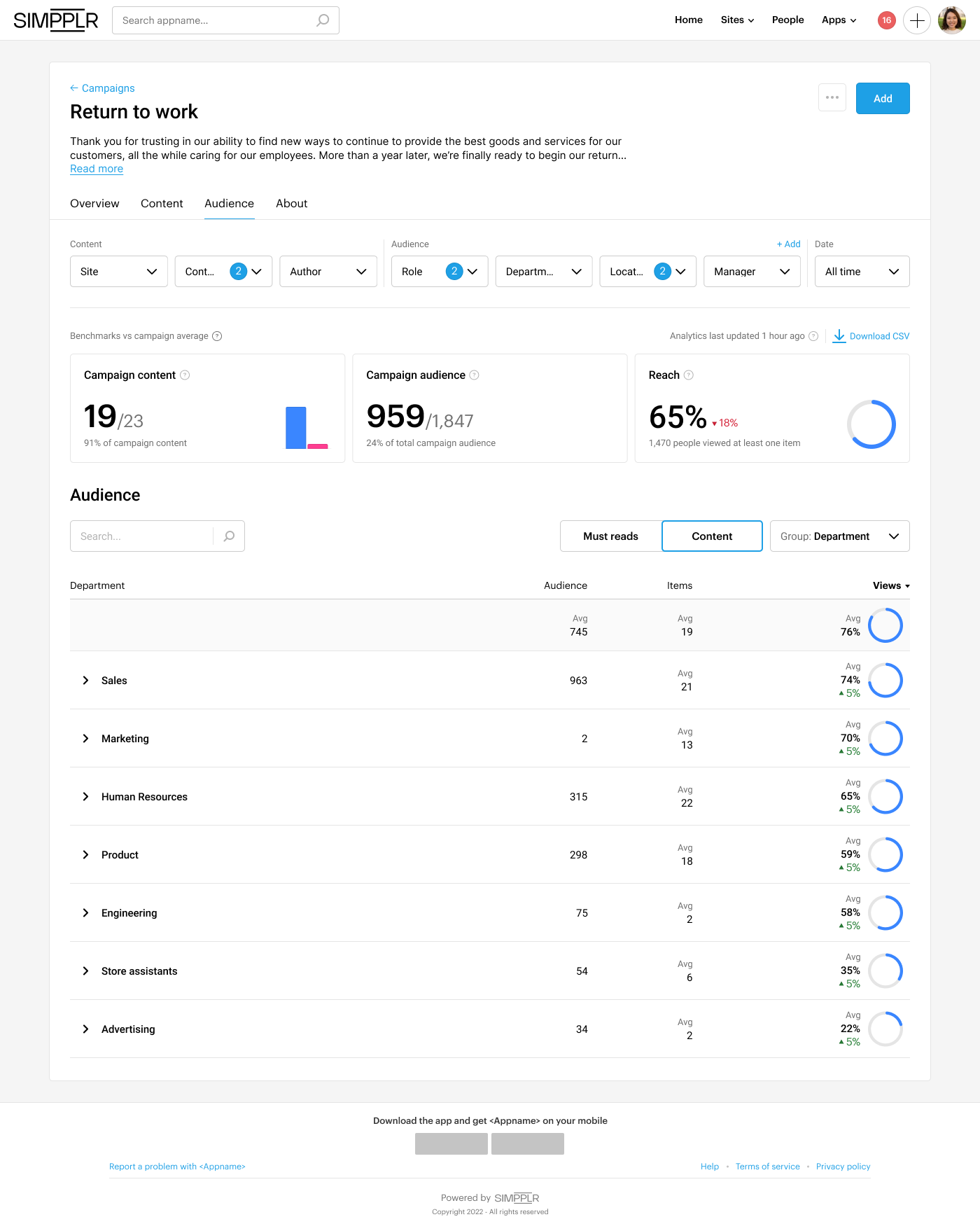Viewport: 980px width, 1231px height.
Task: Switch to the Overview tab
Action: tap(94, 204)
